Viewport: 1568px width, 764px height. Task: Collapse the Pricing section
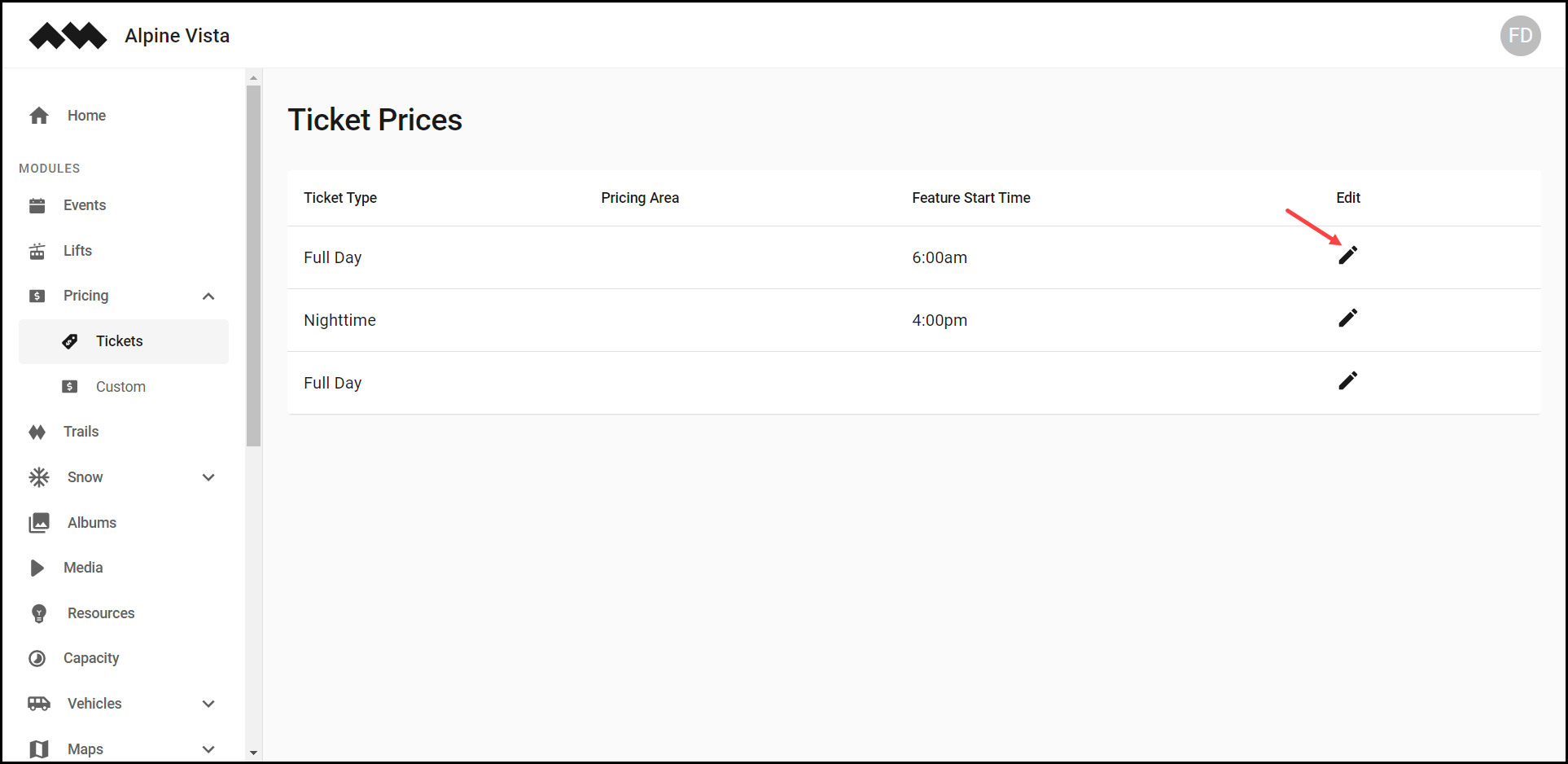tap(208, 296)
